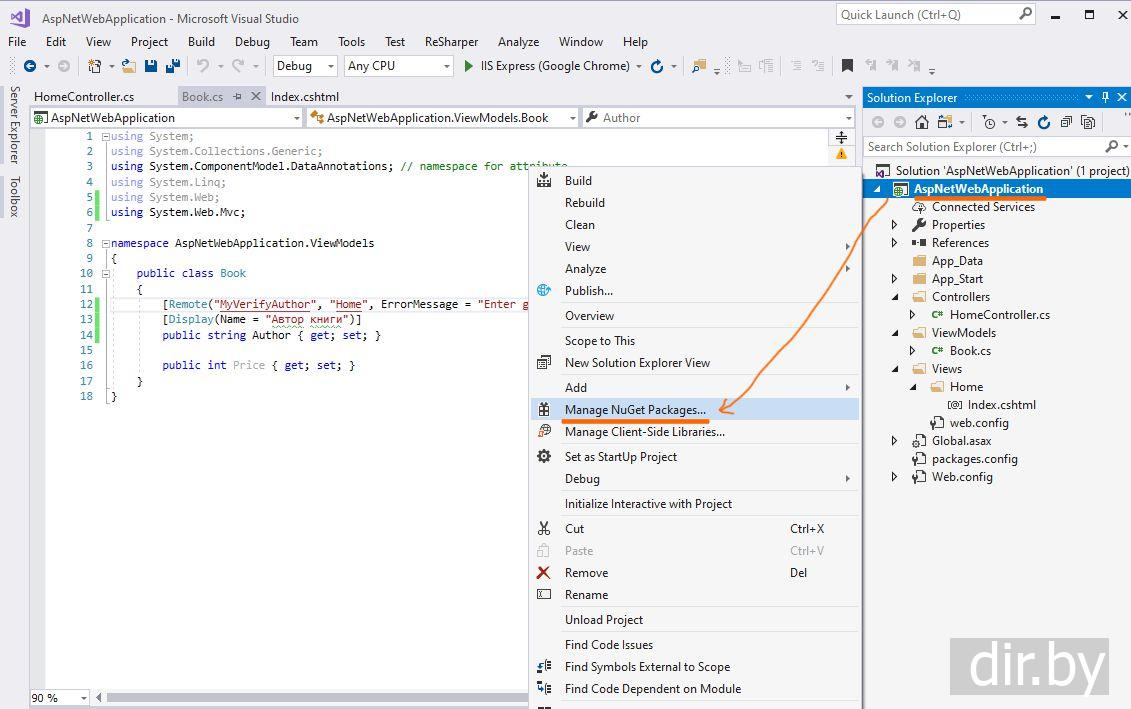The width and height of the screenshot is (1131, 709).
Task: Toggle pin on the Book.cs tab
Action: coord(236,97)
